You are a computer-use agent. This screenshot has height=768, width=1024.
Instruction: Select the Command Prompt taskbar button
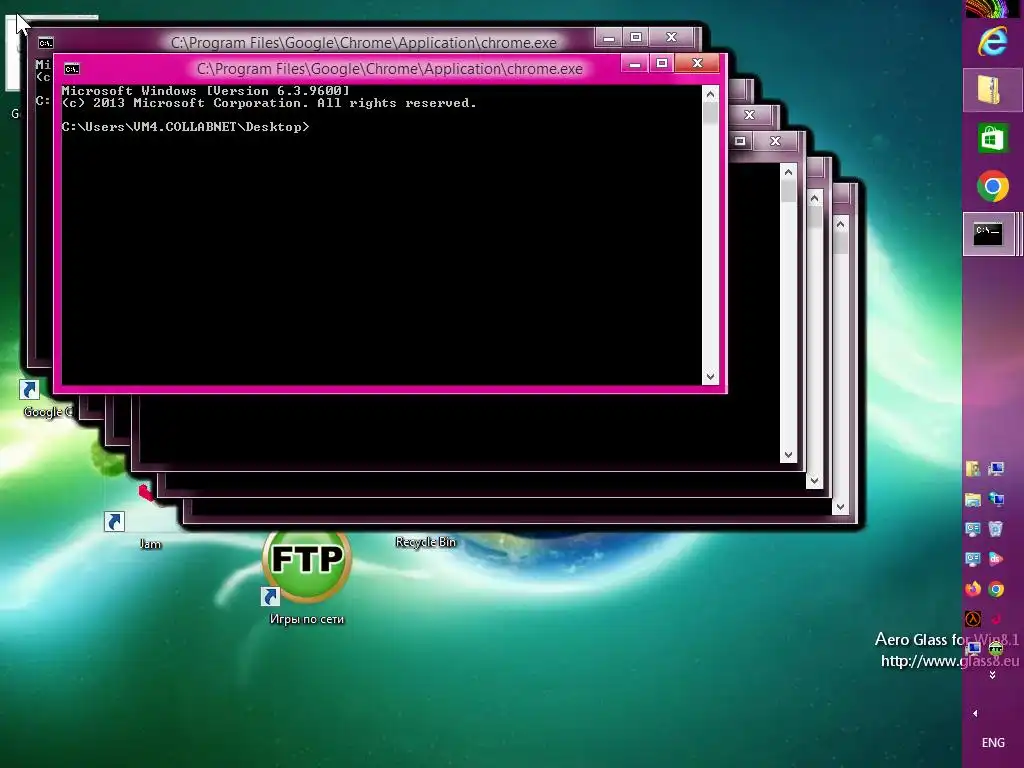pos(988,234)
